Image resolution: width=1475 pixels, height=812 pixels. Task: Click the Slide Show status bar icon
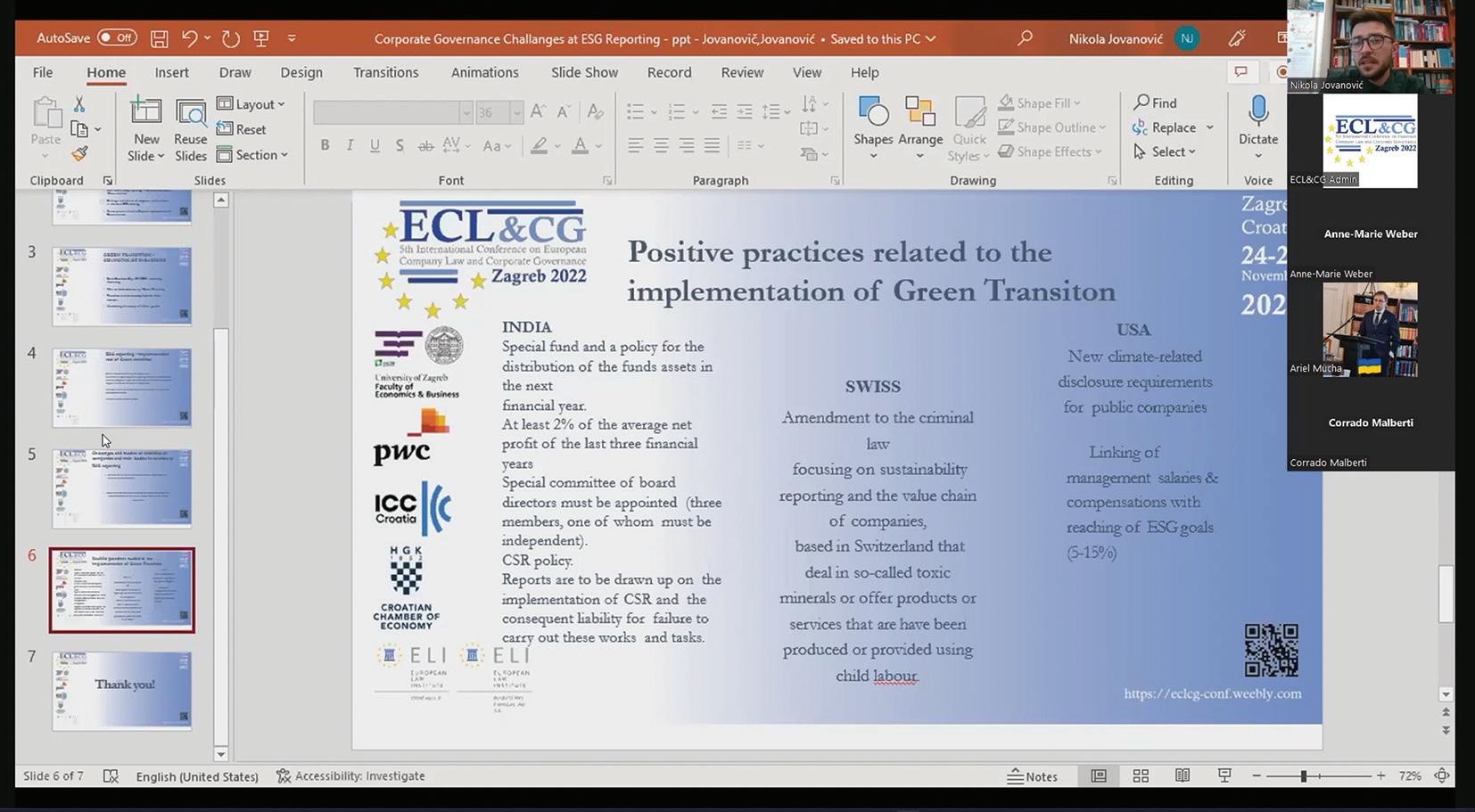tap(1224, 776)
